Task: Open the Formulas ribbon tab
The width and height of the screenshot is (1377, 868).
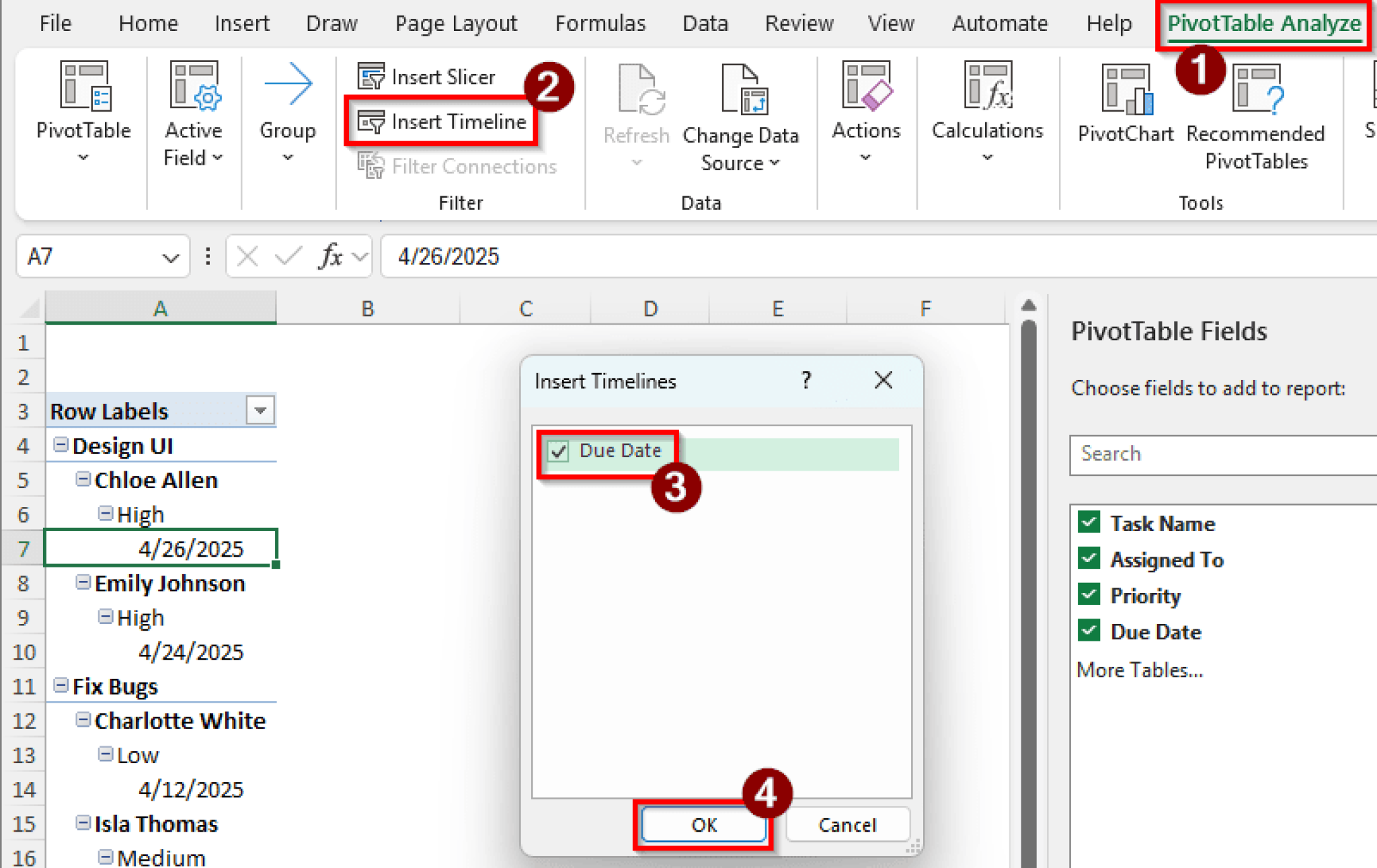Action: pyautogui.click(x=600, y=24)
